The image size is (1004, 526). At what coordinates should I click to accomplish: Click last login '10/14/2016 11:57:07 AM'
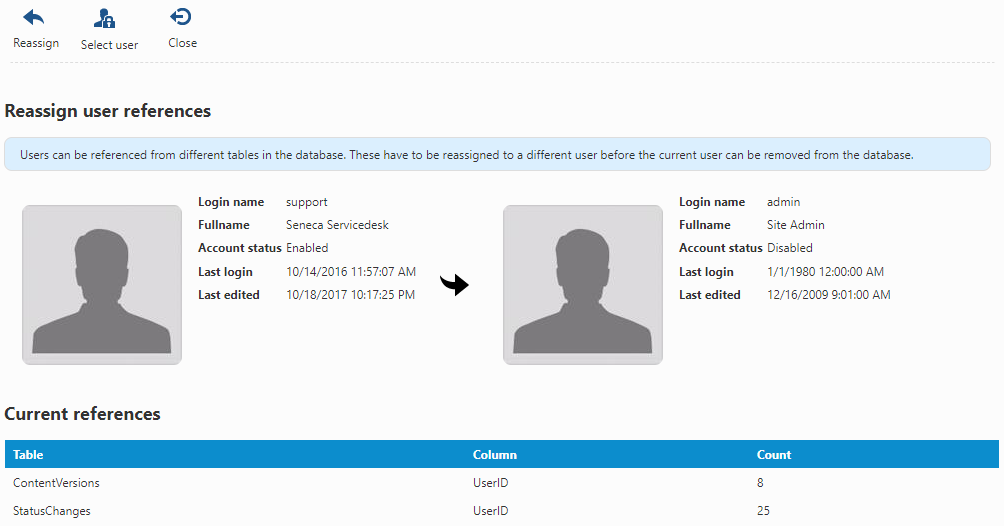[x=351, y=272]
